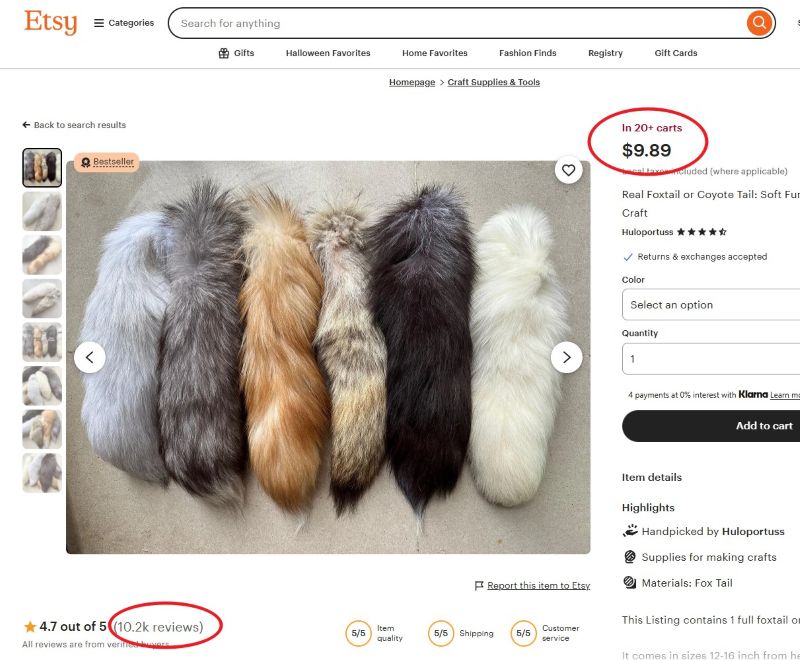This screenshot has height=660, width=800.
Task: Select the first thumbnail of six tails
Action: pyautogui.click(x=42, y=168)
